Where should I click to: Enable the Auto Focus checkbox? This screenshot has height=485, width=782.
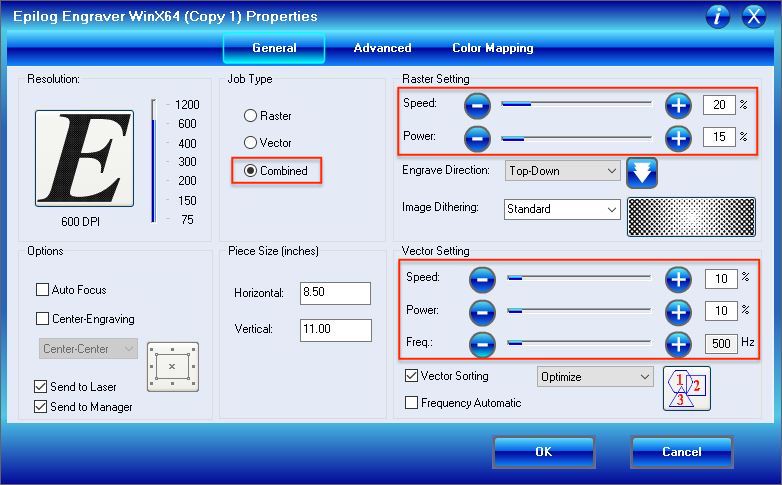point(42,290)
